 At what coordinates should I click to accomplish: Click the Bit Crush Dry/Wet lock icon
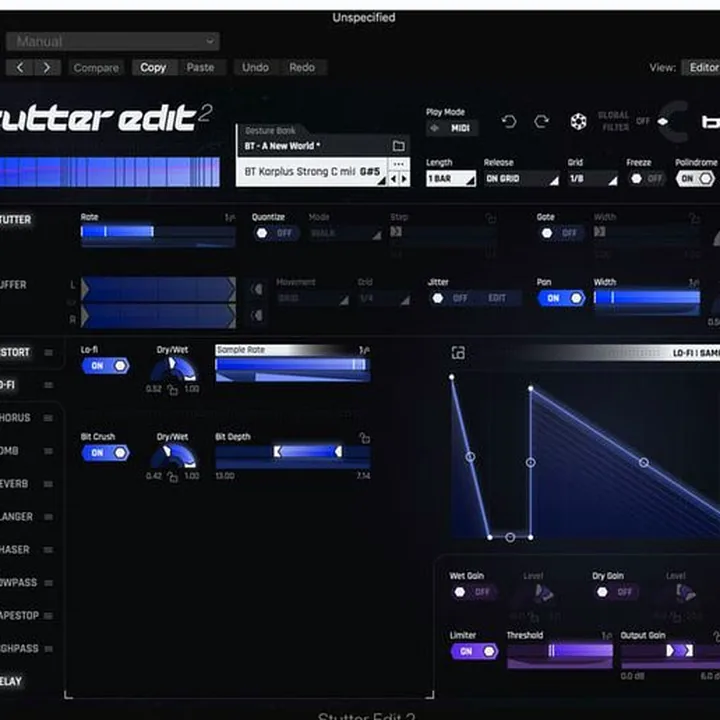pos(173,477)
